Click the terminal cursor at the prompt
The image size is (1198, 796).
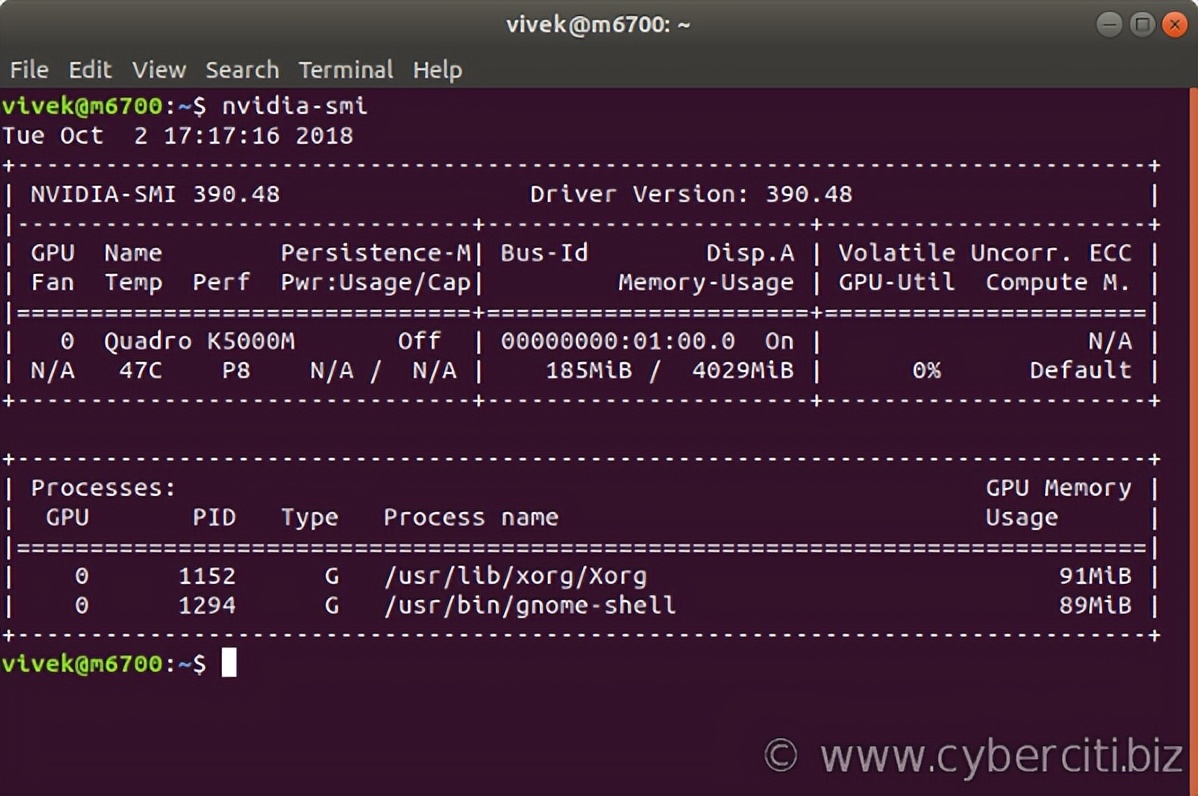coord(228,663)
